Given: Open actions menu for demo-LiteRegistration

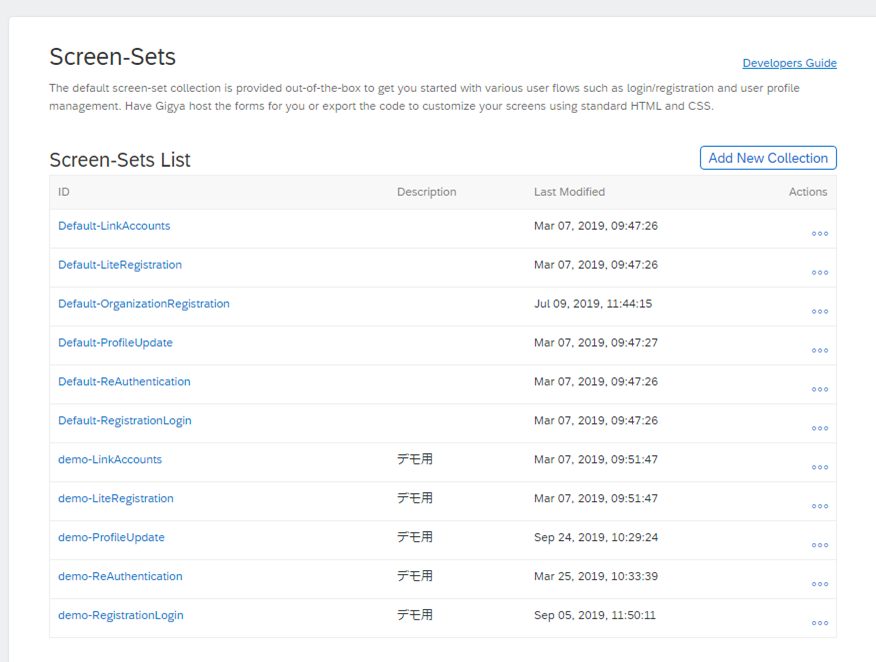Looking at the screenshot, I should click(x=820, y=506).
